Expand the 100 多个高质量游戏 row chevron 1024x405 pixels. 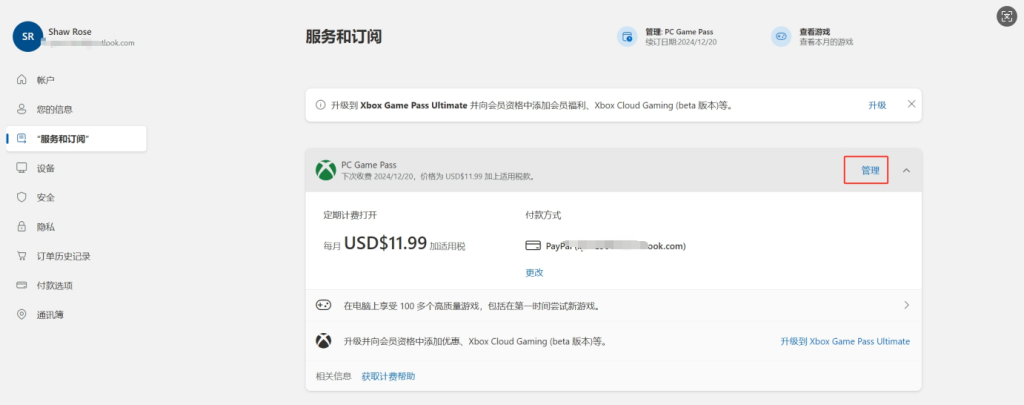tap(906, 305)
